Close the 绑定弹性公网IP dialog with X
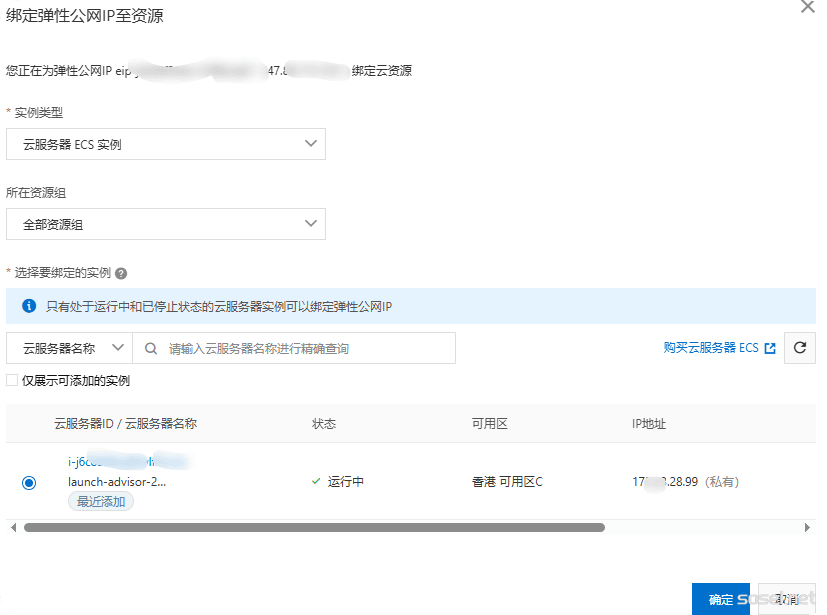The image size is (827, 615). pyautogui.click(x=808, y=7)
